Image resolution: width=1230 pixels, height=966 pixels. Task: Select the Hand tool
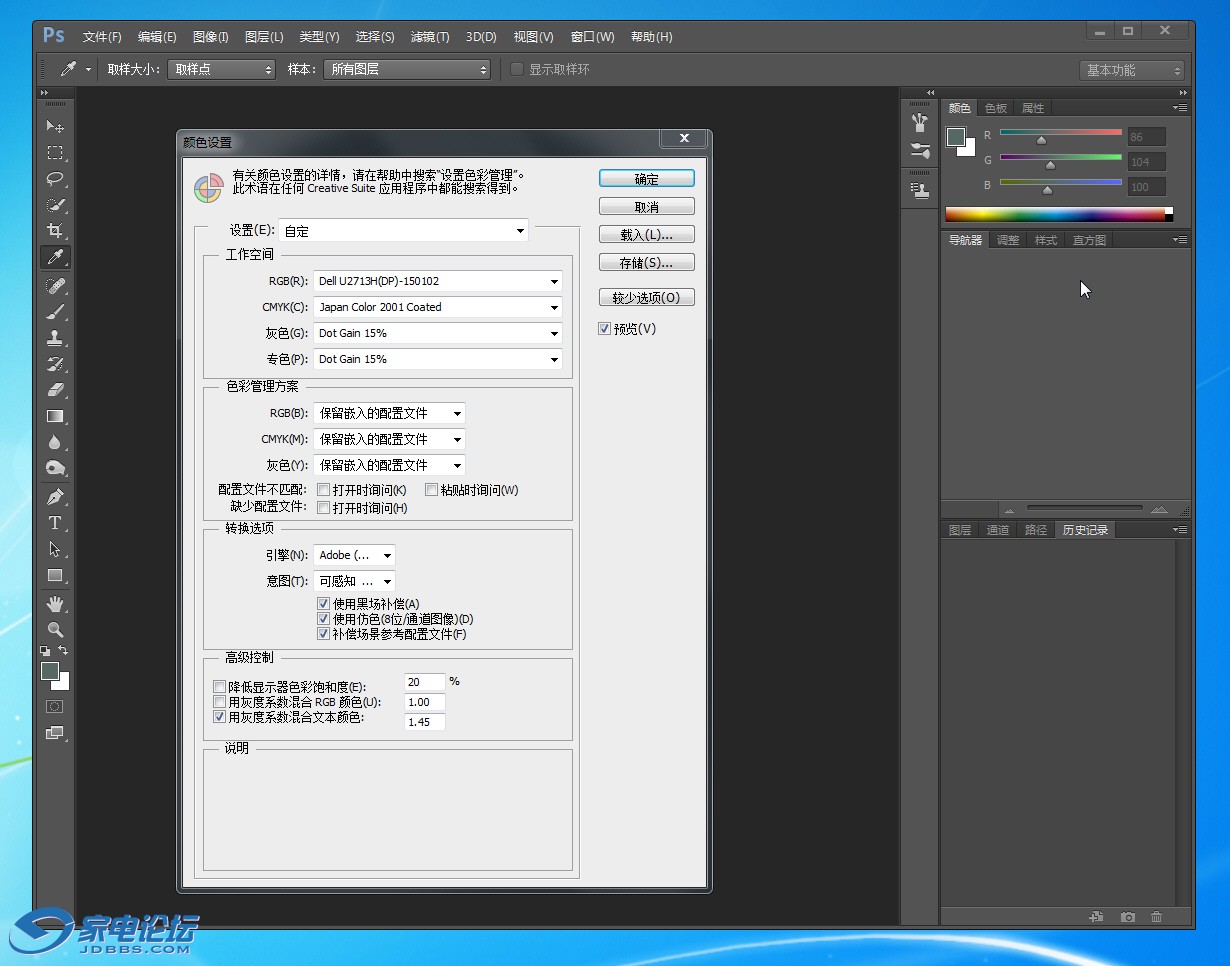click(55, 603)
